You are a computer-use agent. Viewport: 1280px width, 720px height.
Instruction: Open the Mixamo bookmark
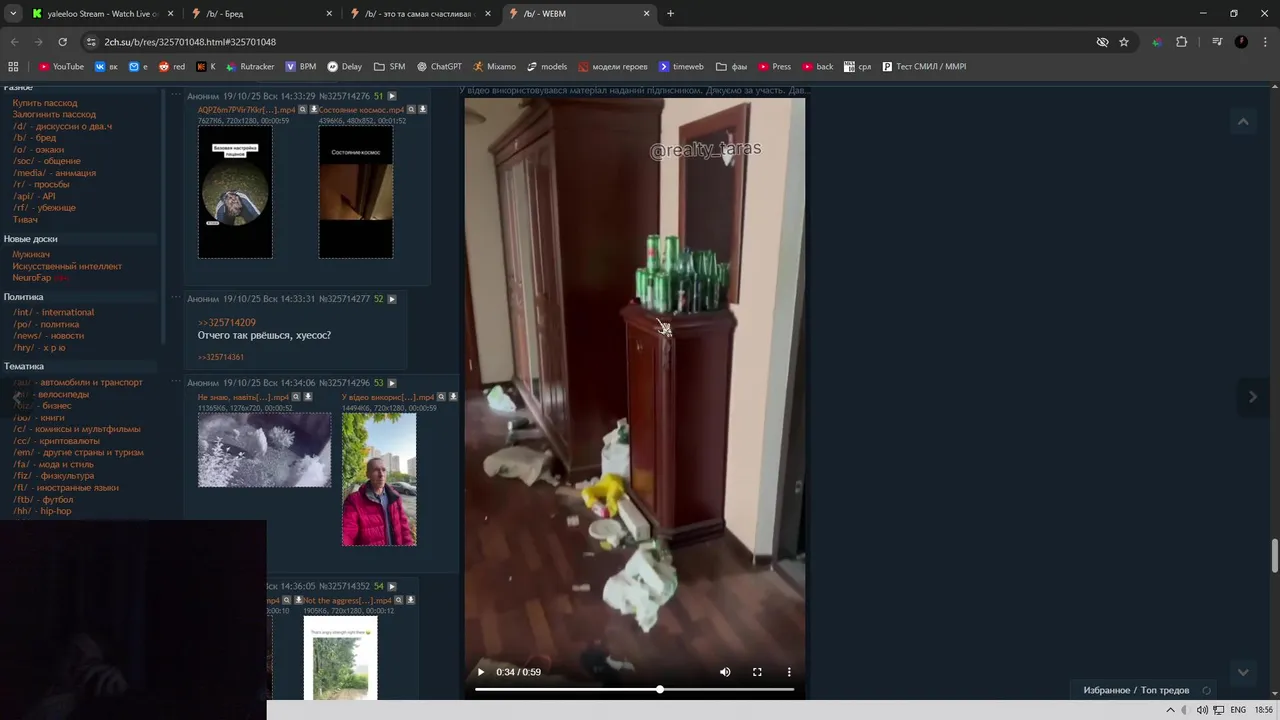(495, 67)
